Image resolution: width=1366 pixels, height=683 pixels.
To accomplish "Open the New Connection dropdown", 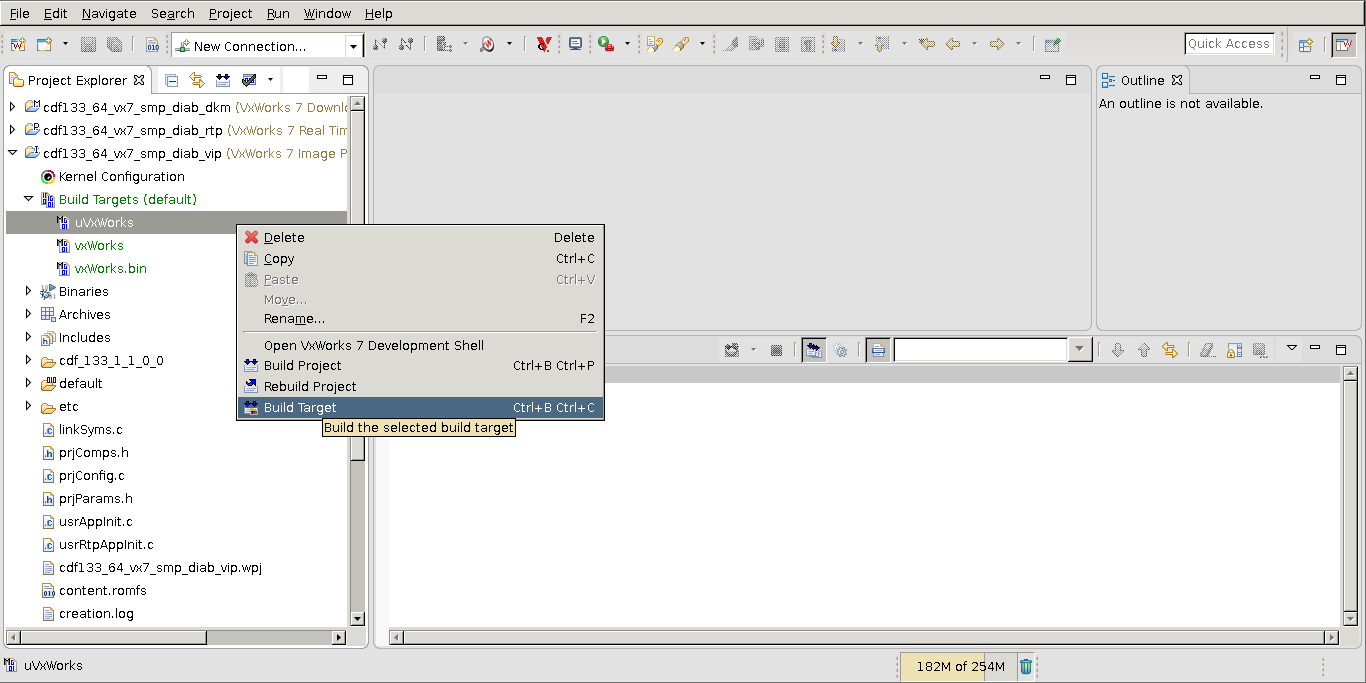I will coord(353,46).
